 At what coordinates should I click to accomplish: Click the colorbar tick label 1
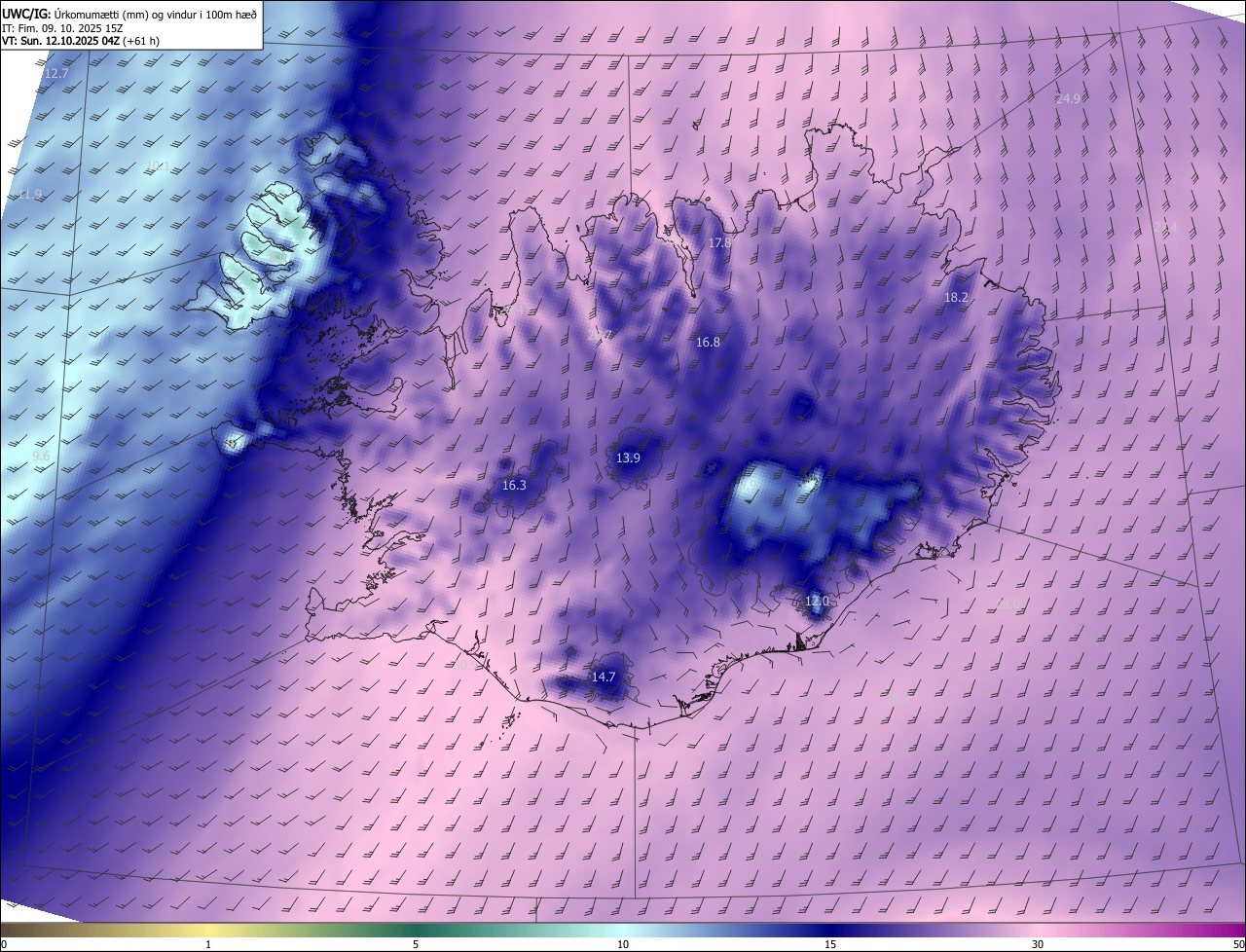coord(208,944)
